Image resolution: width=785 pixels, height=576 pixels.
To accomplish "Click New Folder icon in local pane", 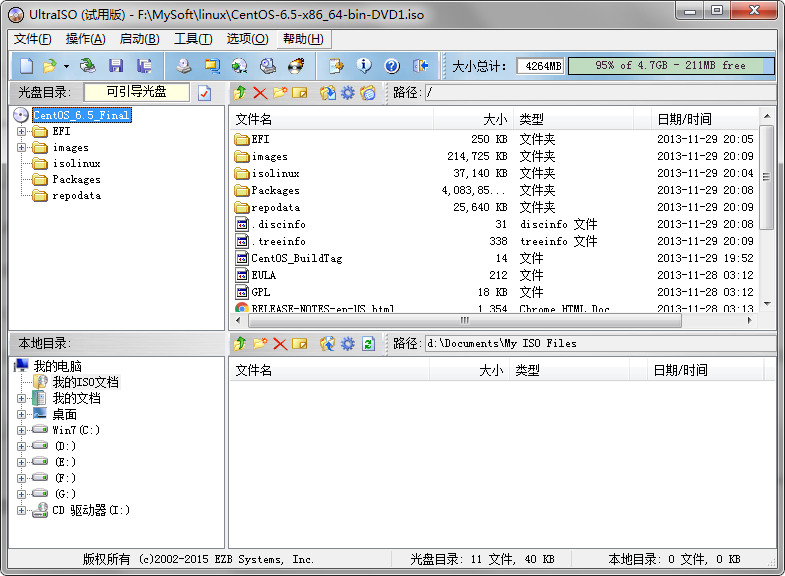I will 260,344.
